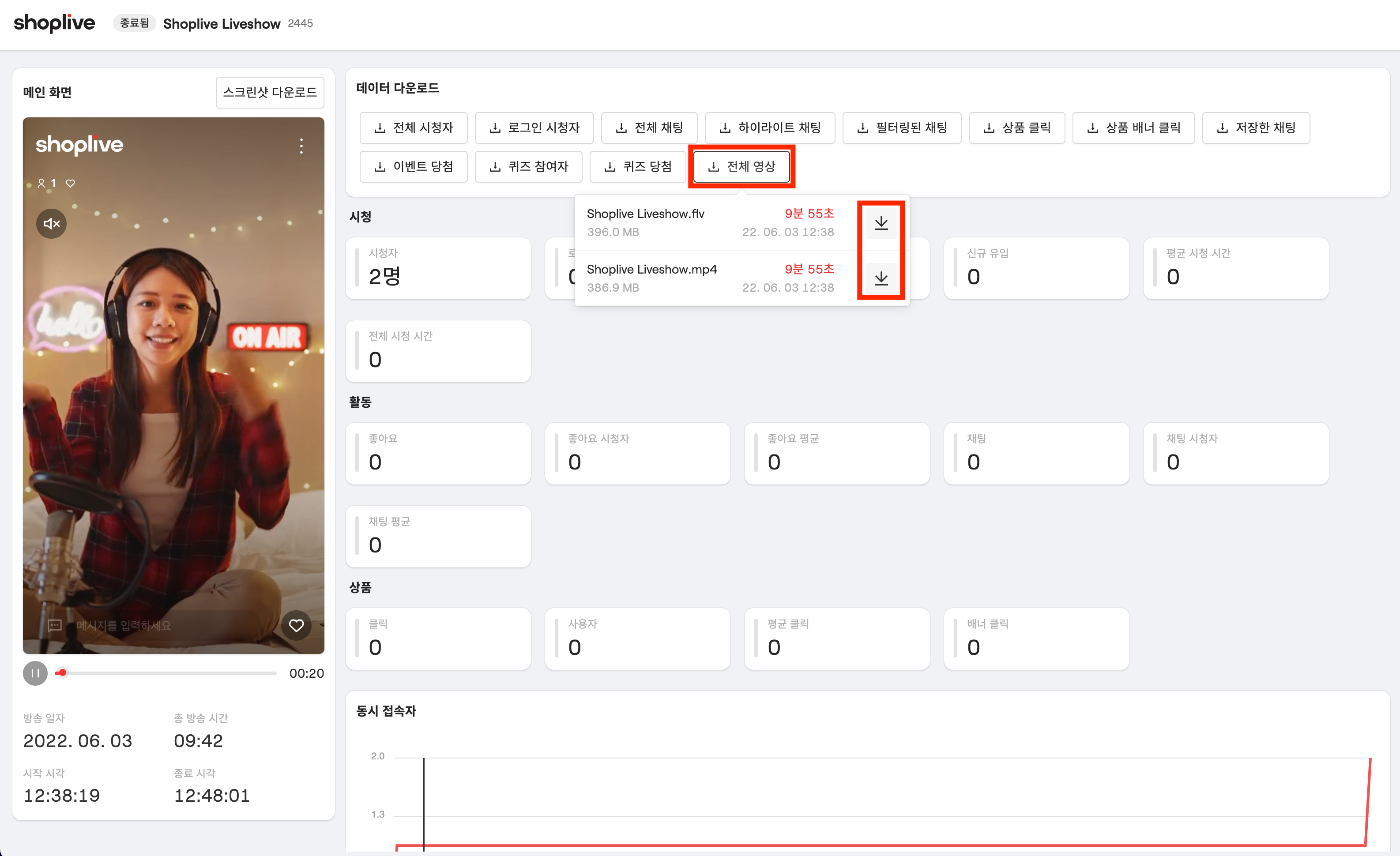This screenshot has width=1400, height=856.
Task: Click the 신규 유입 stat card
Action: [x=1036, y=268]
